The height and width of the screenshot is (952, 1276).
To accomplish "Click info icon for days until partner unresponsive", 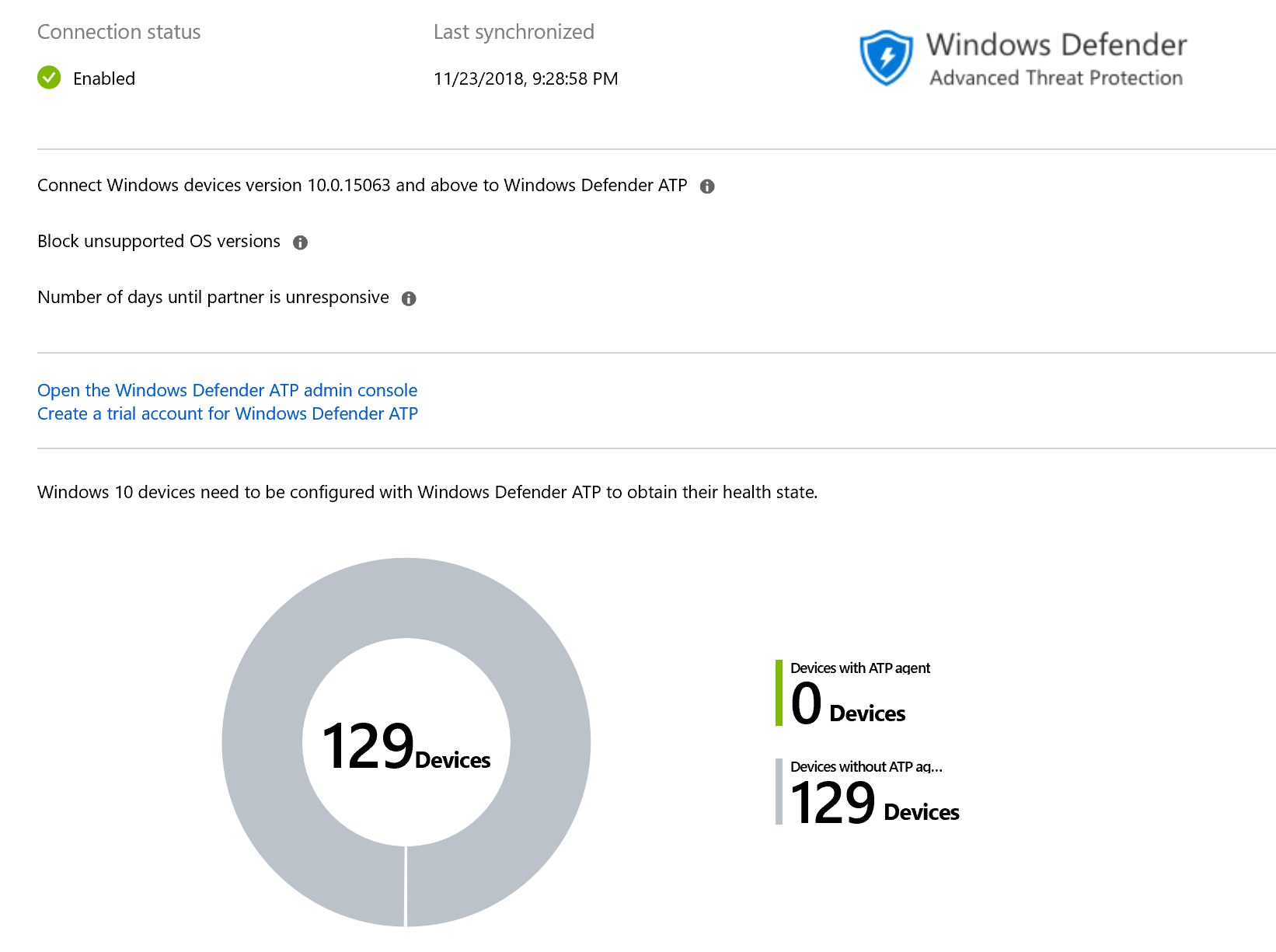I will click(x=409, y=298).
